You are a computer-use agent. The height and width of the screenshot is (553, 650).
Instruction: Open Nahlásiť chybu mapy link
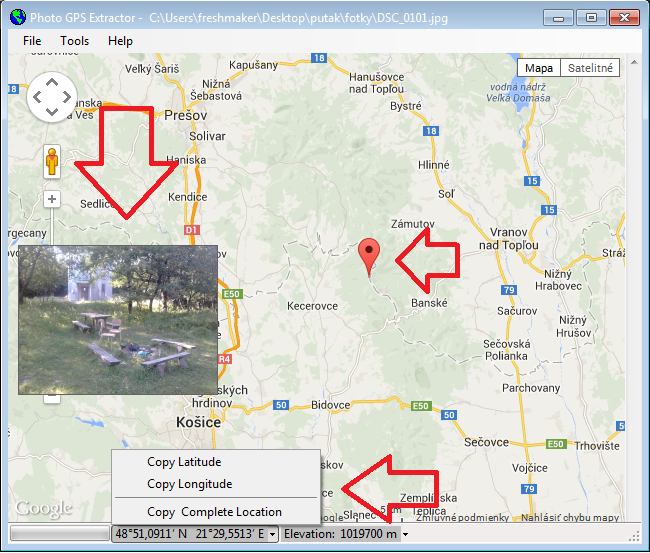[x=570, y=517]
